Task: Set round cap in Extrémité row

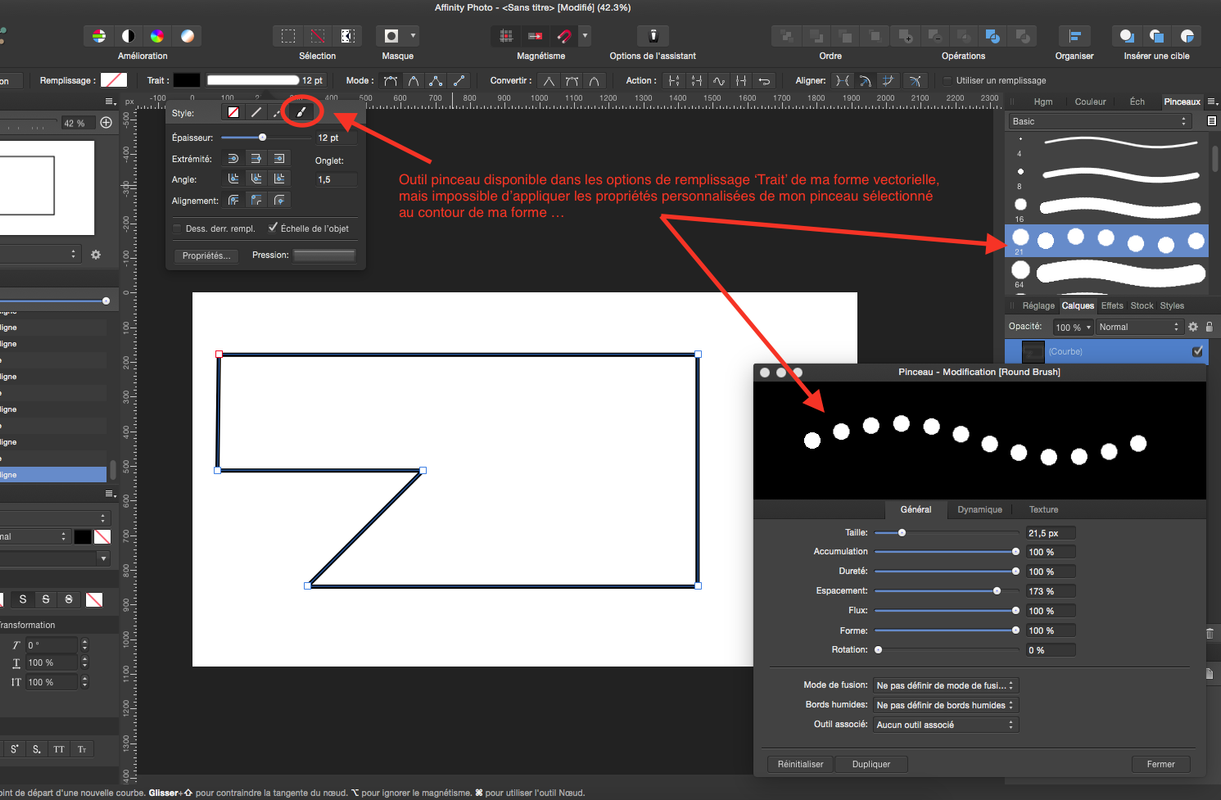Action: 233,158
